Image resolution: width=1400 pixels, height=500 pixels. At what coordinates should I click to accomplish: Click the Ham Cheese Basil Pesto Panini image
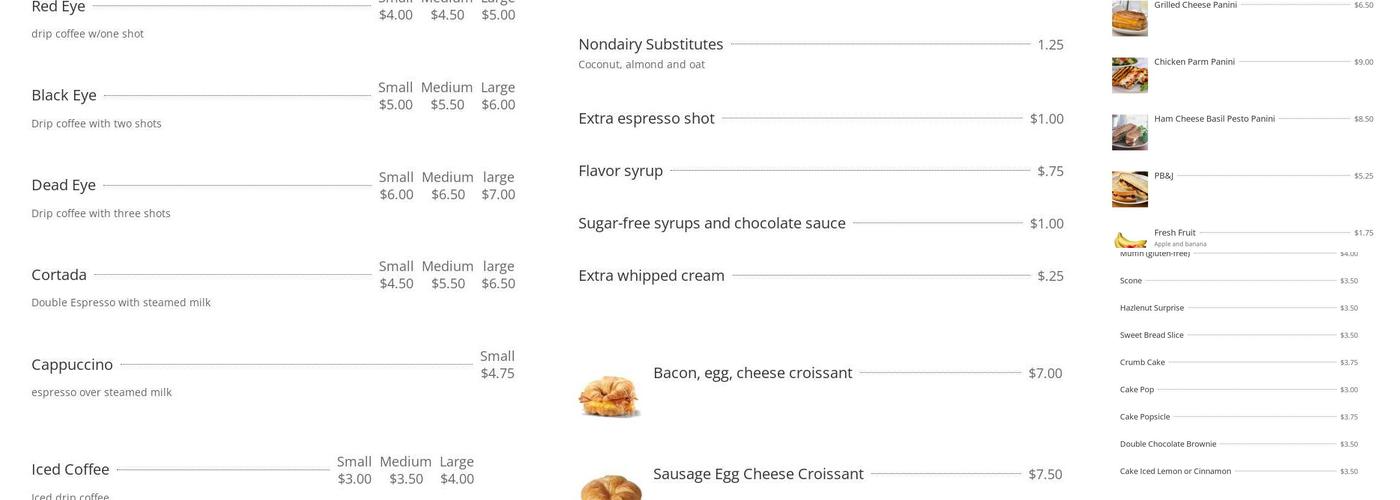1129,132
